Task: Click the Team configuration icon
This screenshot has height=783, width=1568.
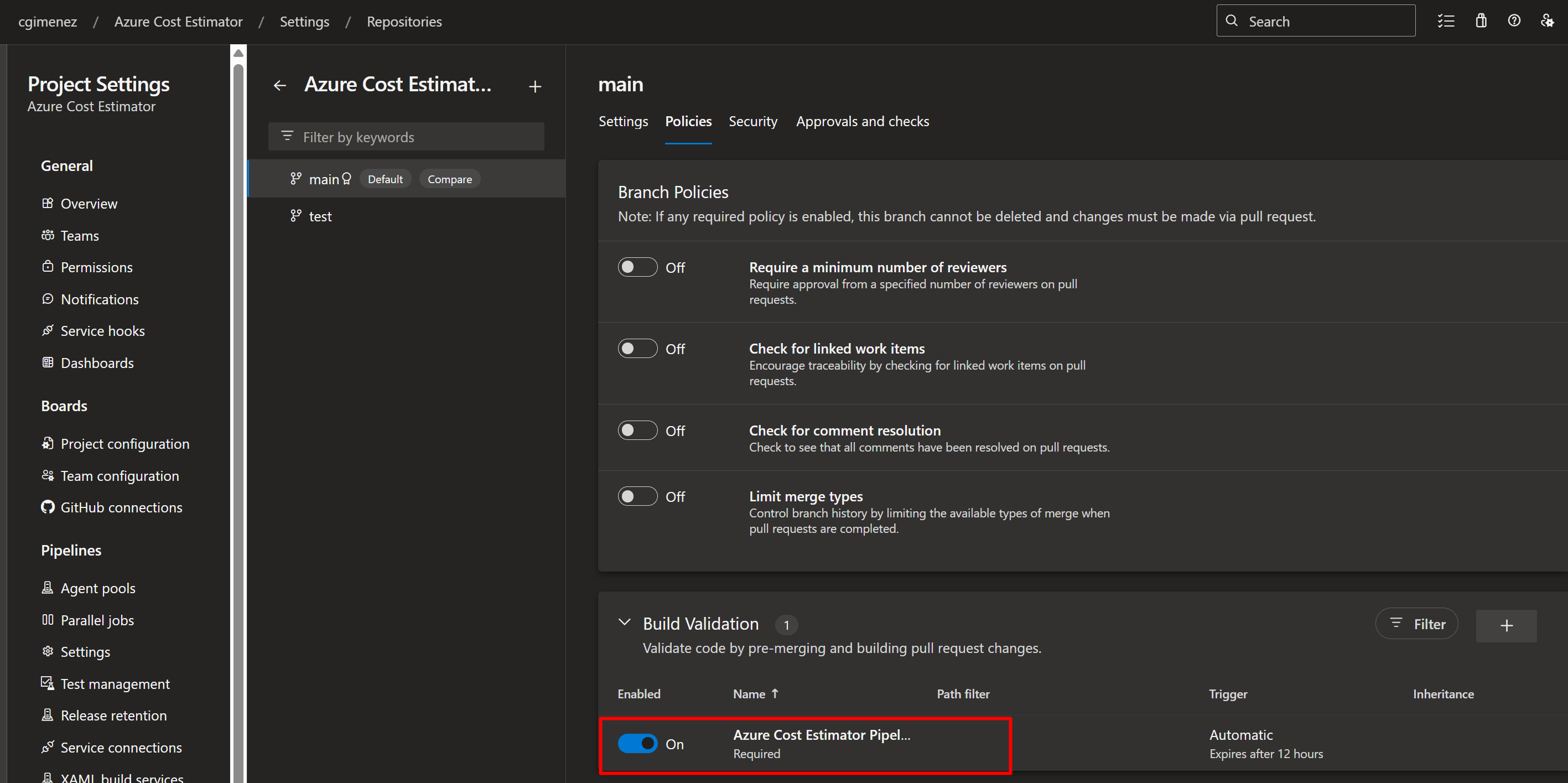Action: 48,475
